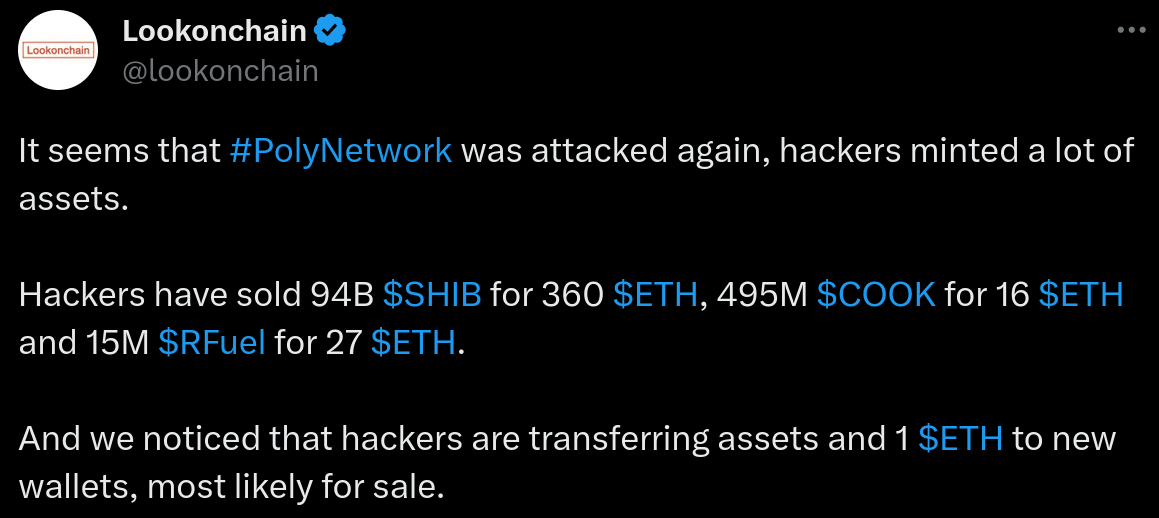This screenshot has width=1159, height=518.
Task: Click the $ETH cashtag after 27
Action: (412, 344)
